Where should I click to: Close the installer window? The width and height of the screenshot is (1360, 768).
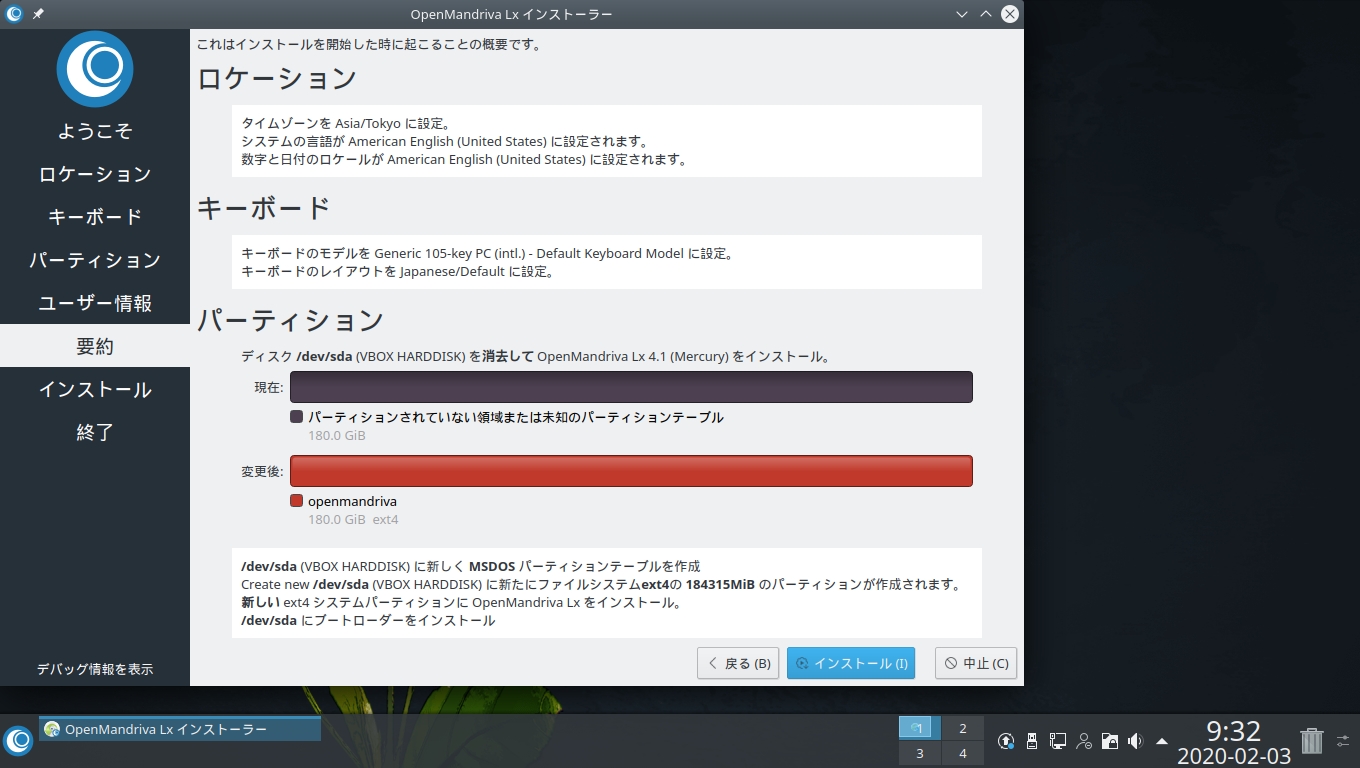coord(1010,14)
